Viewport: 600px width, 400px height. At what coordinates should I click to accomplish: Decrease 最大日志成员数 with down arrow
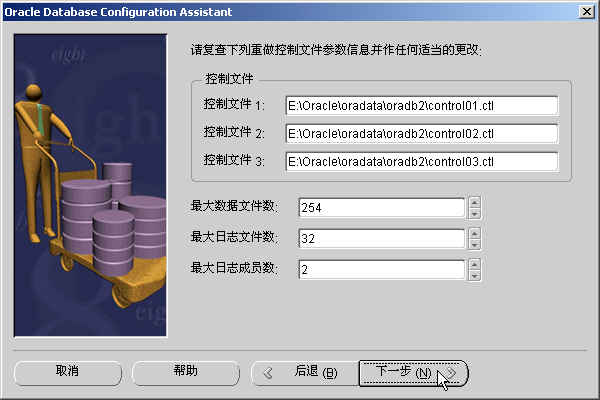point(474,276)
